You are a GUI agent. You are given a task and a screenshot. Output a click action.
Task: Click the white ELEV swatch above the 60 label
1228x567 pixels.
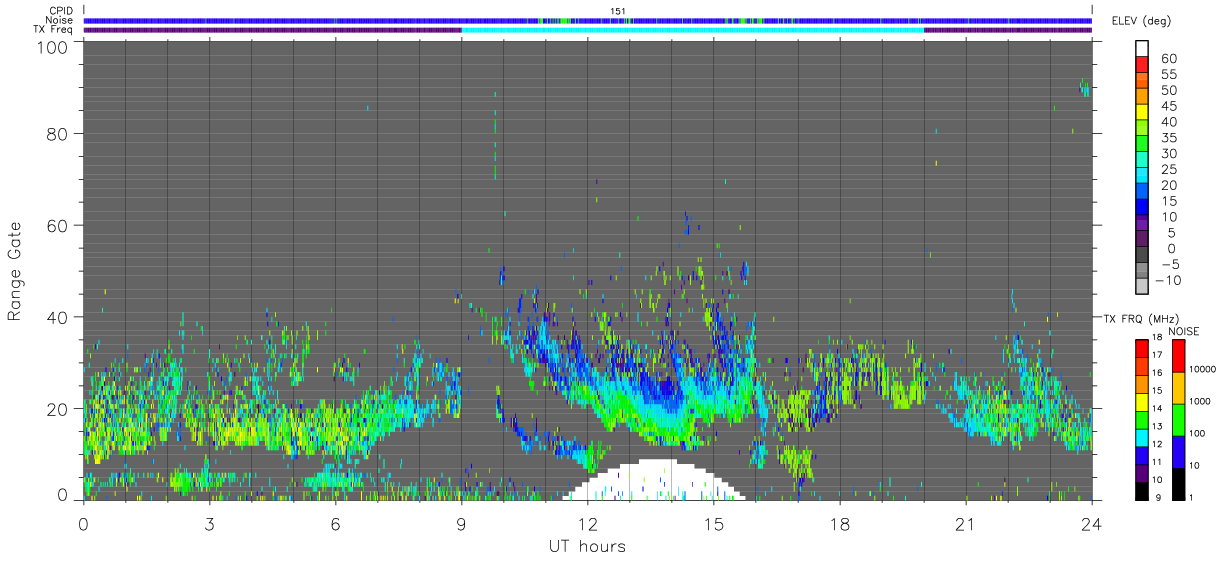click(1142, 49)
